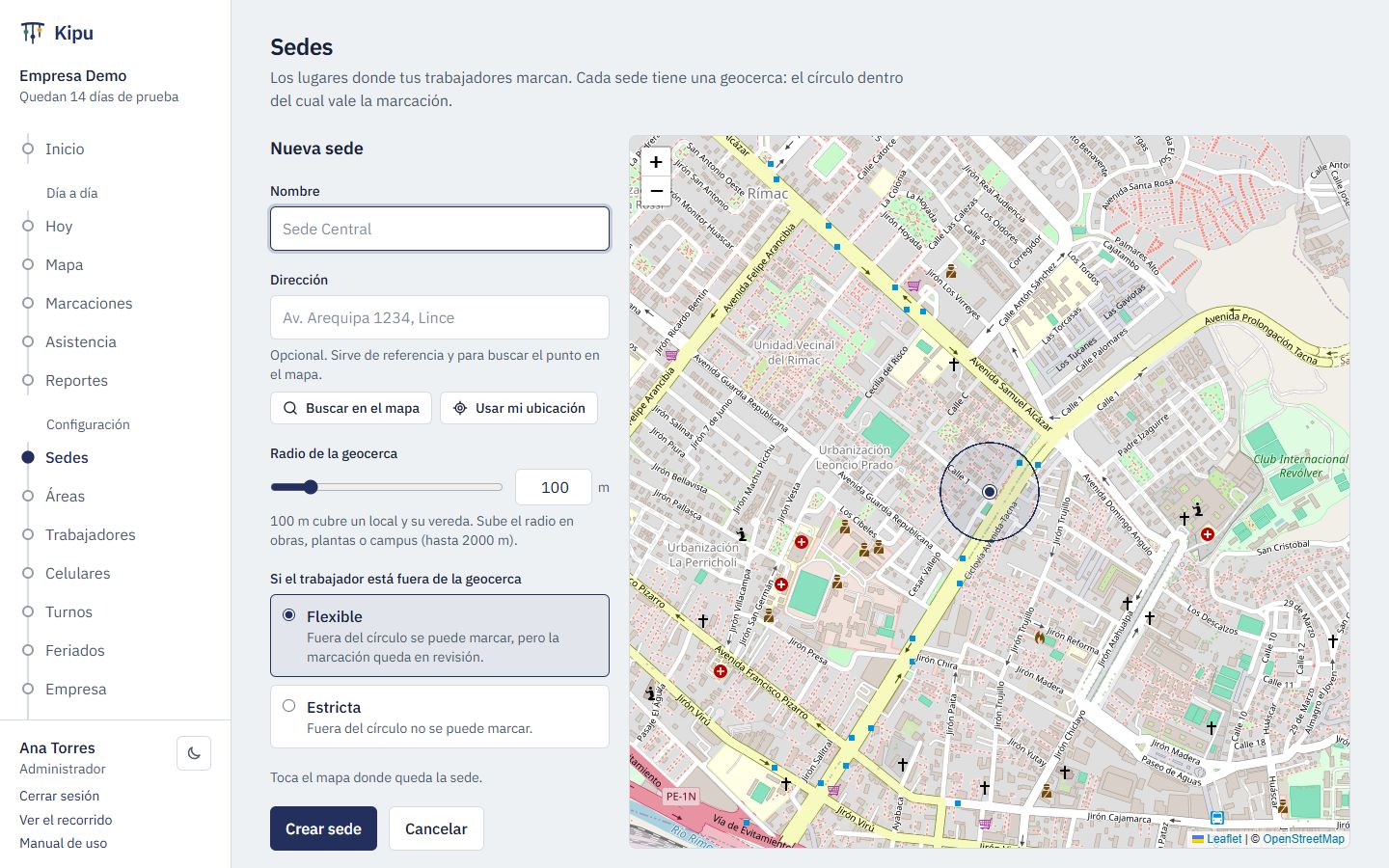Open the Mapa section
Screen dimensions: 1389x868
pos(64,264)
